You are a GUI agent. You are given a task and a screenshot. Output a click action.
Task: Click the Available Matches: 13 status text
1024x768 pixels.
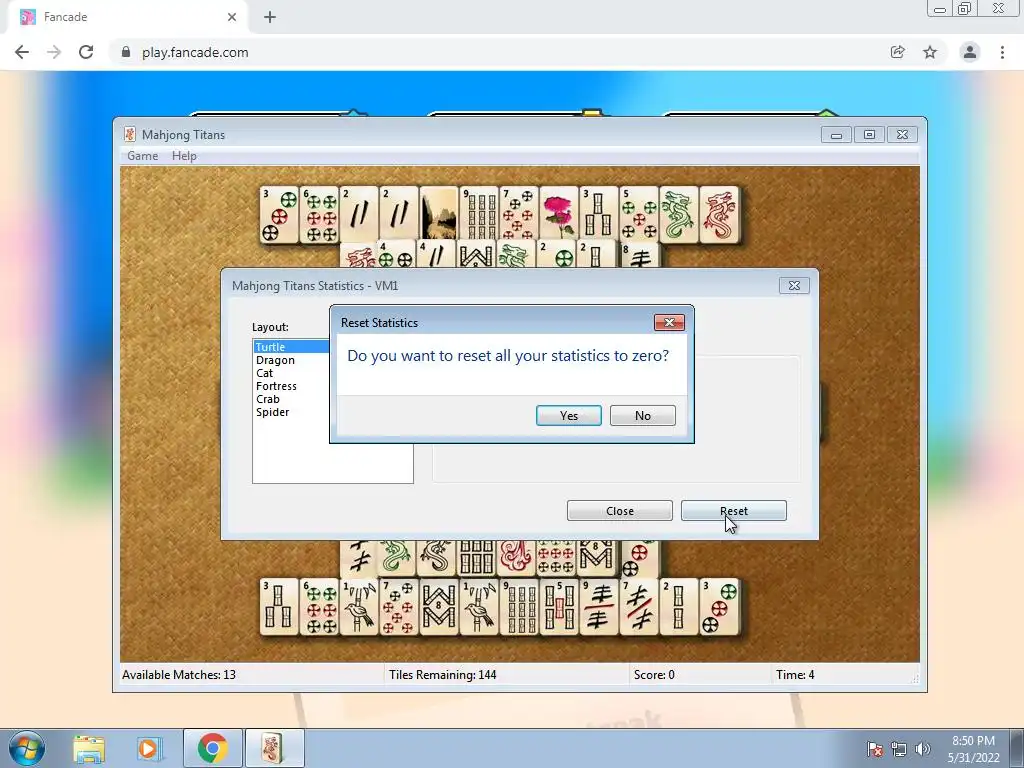179,675
